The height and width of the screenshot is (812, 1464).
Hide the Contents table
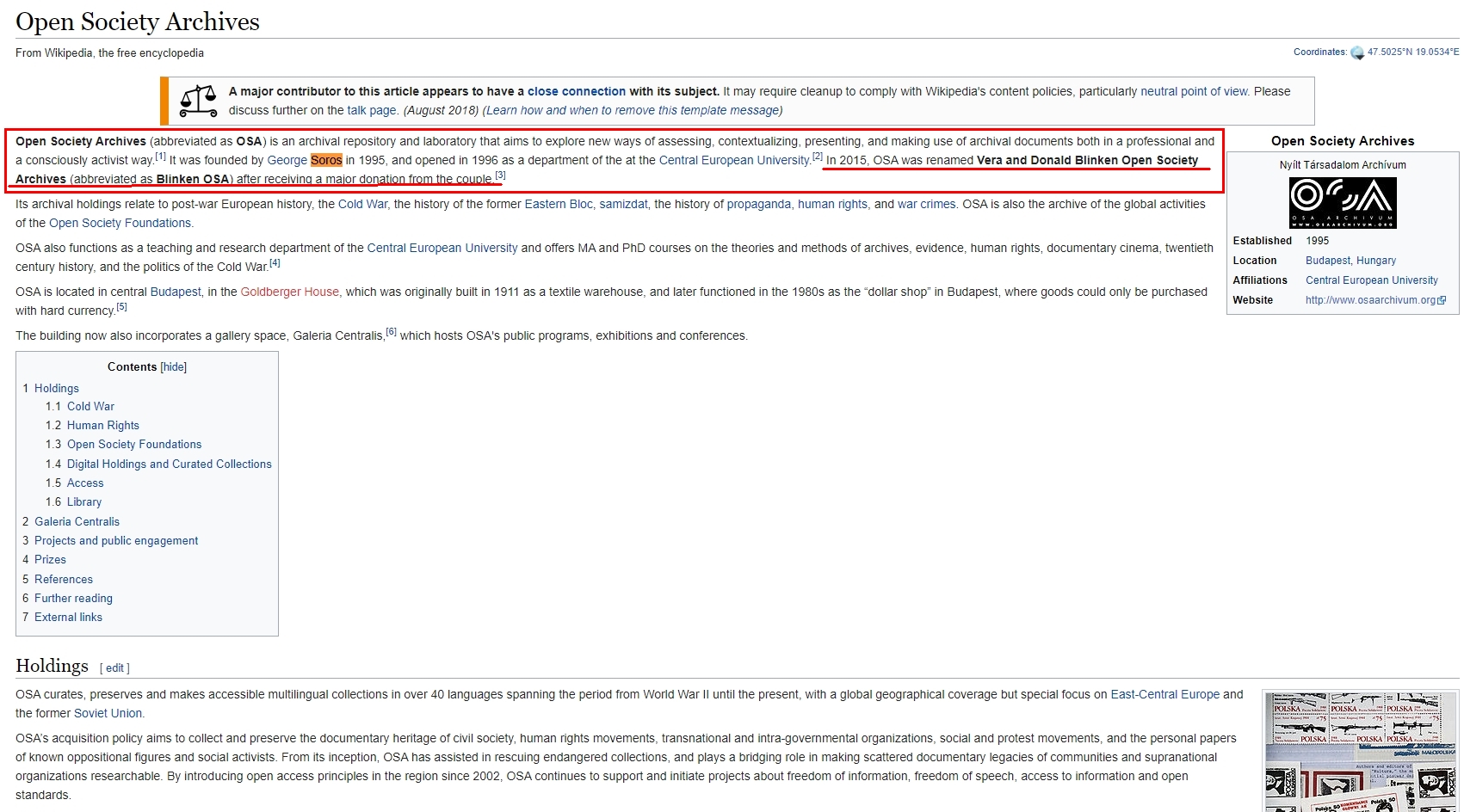pyautogui.click(x=173, y=367)
